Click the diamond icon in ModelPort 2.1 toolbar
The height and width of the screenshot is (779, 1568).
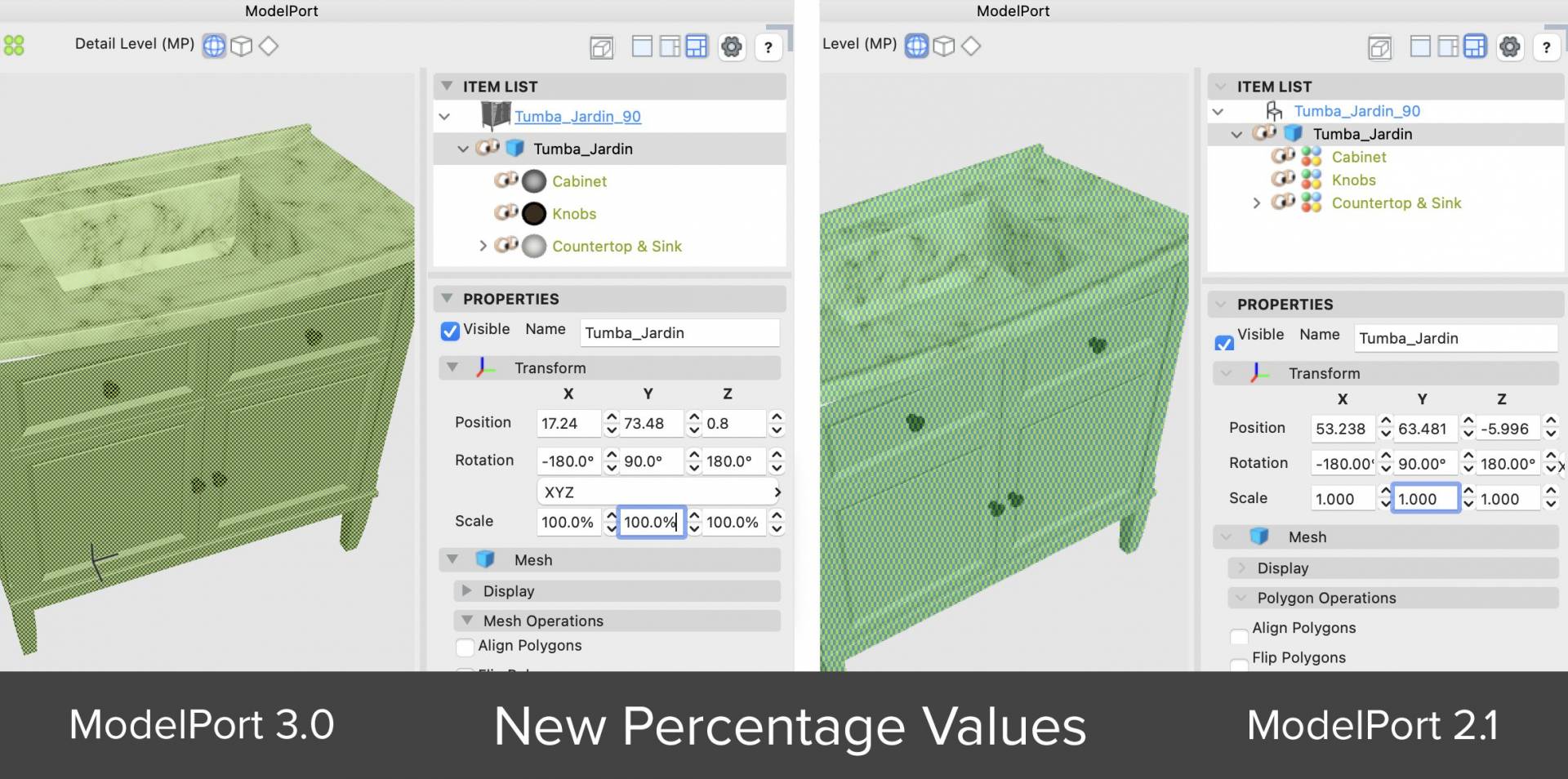(x=971, y=46)
